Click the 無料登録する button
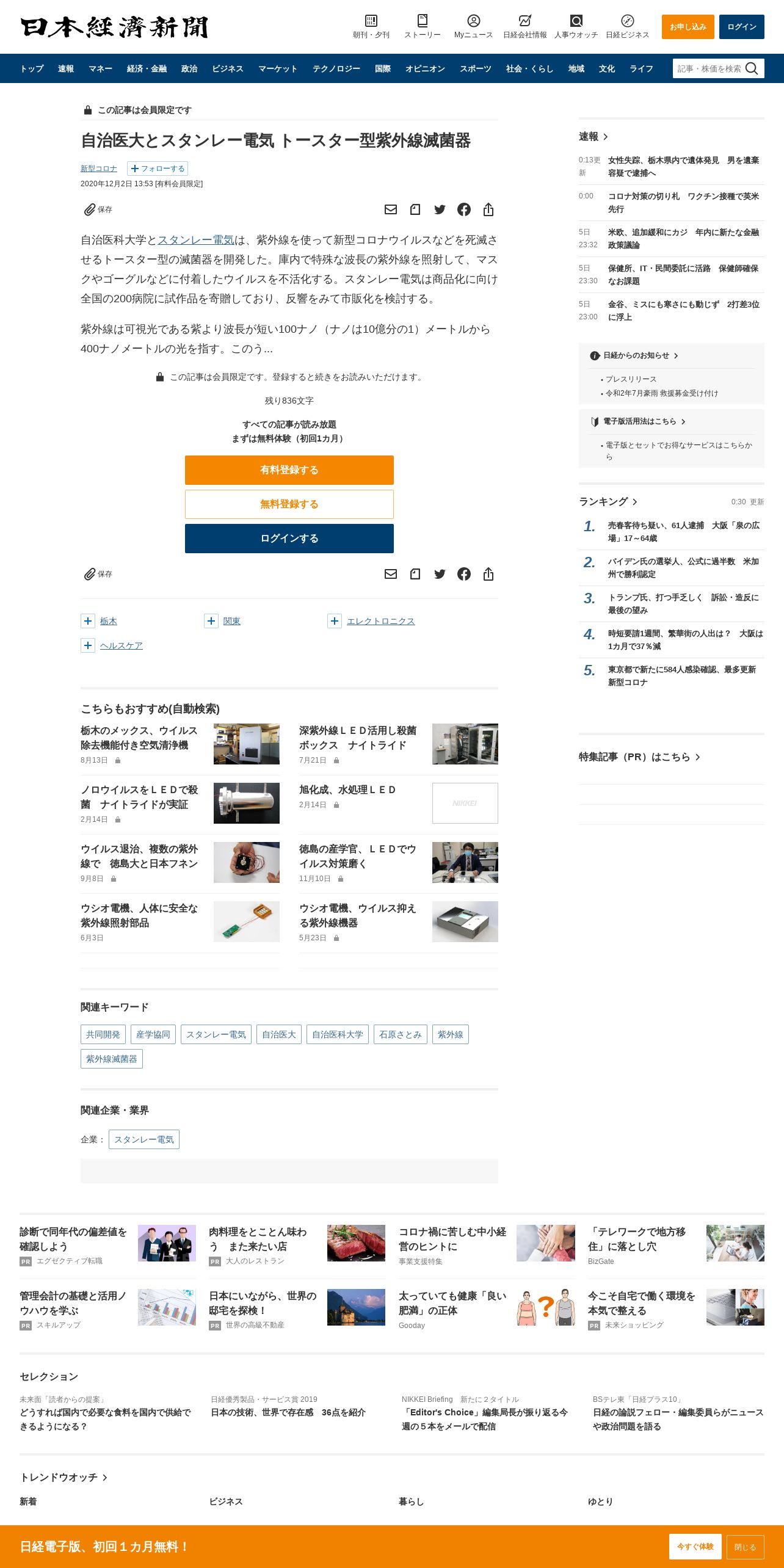Screen dimensions: 784x1568 [x=289, y=504]
